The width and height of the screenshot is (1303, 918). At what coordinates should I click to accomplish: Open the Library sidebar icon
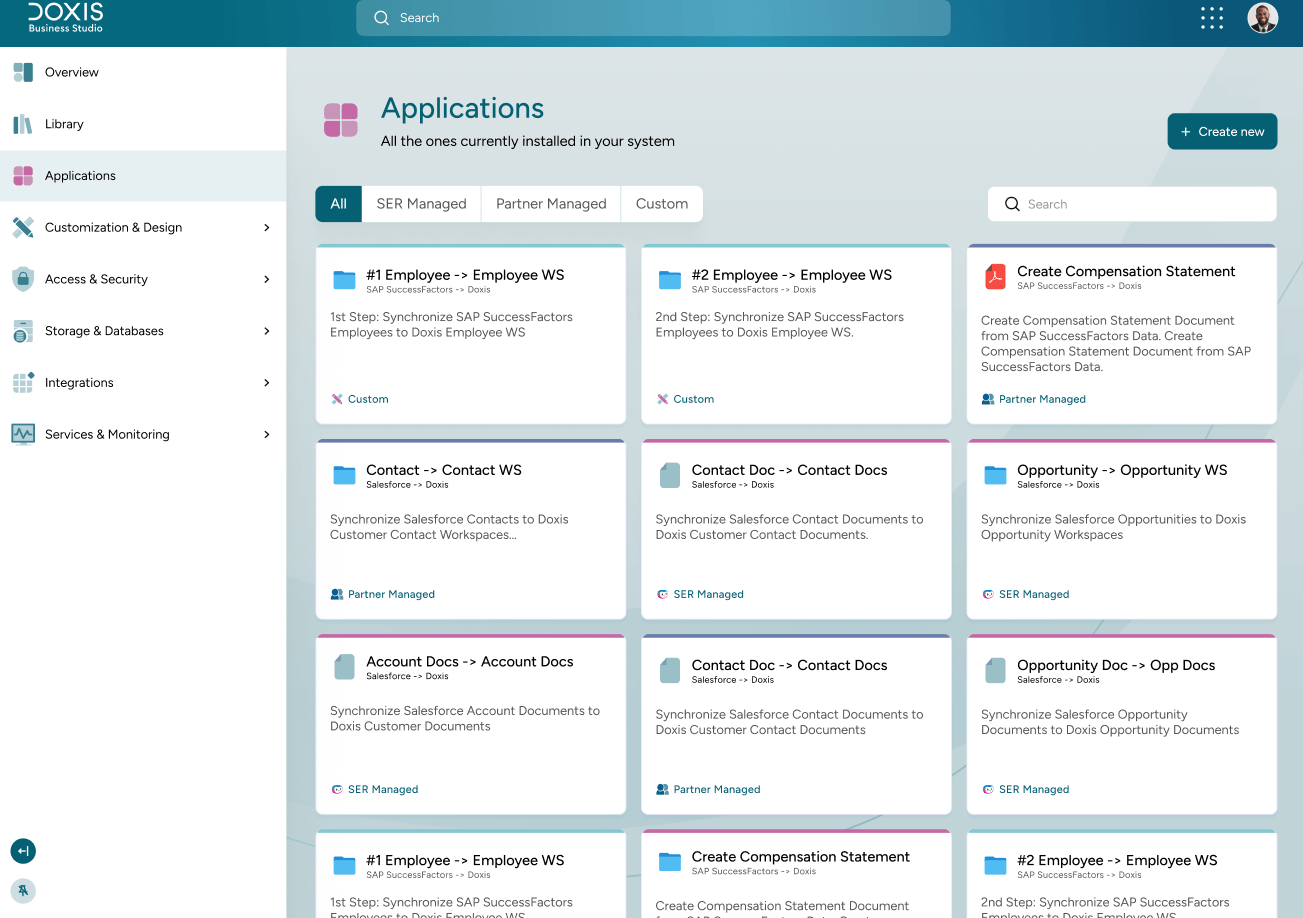pyautogui.click(x=23, y=124)
